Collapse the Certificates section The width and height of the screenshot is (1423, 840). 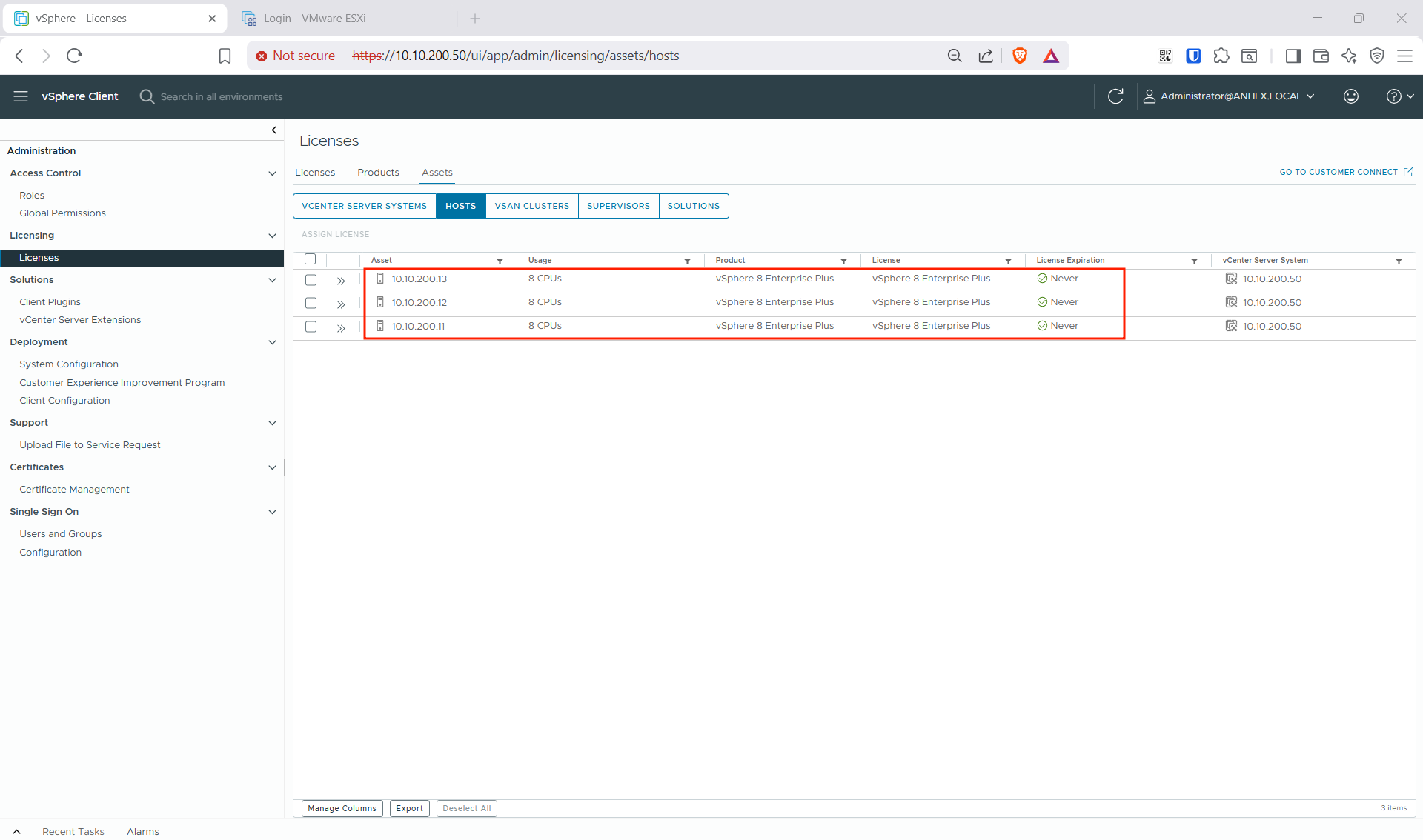tap(272, 467)
